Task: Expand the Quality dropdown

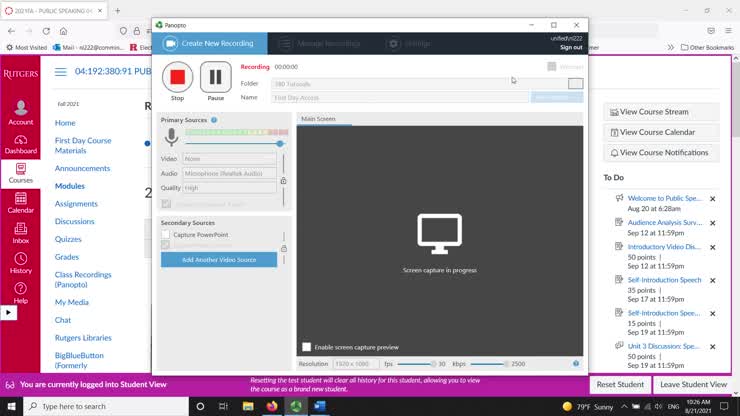Action: pyautogui.click(x=229, y=187)
